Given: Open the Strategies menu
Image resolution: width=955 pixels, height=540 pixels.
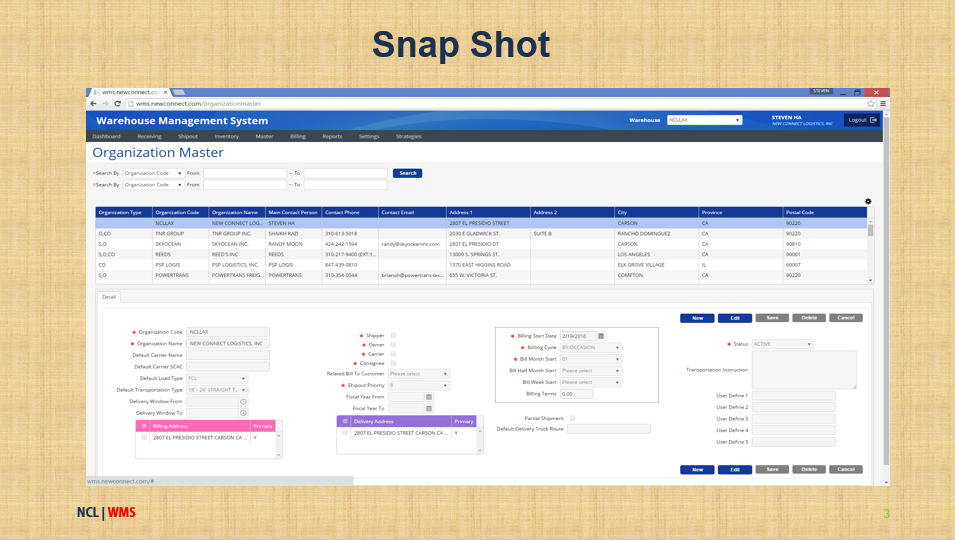Looking at the screenshot, I should click(409, 136).
